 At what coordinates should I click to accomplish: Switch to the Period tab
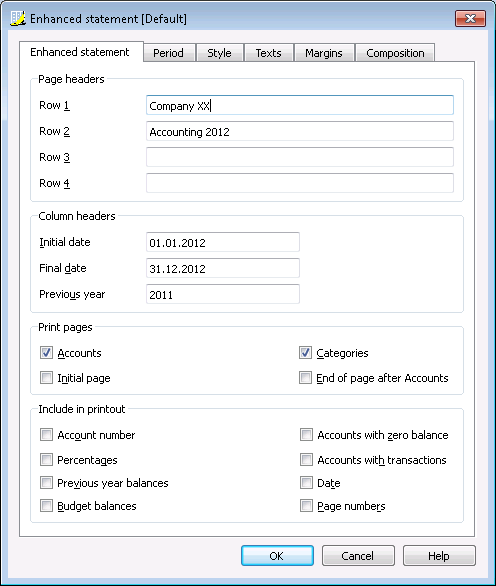(x=169, y=53)
